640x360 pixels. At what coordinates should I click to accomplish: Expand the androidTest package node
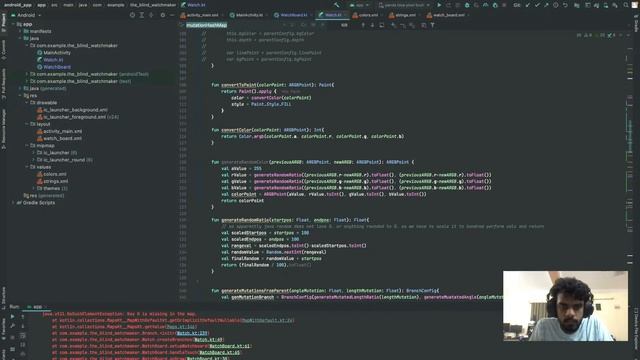(x=27, y=74)
